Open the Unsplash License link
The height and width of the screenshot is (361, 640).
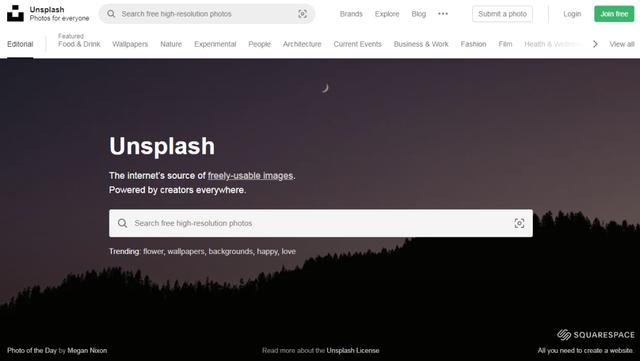point(353,350)
